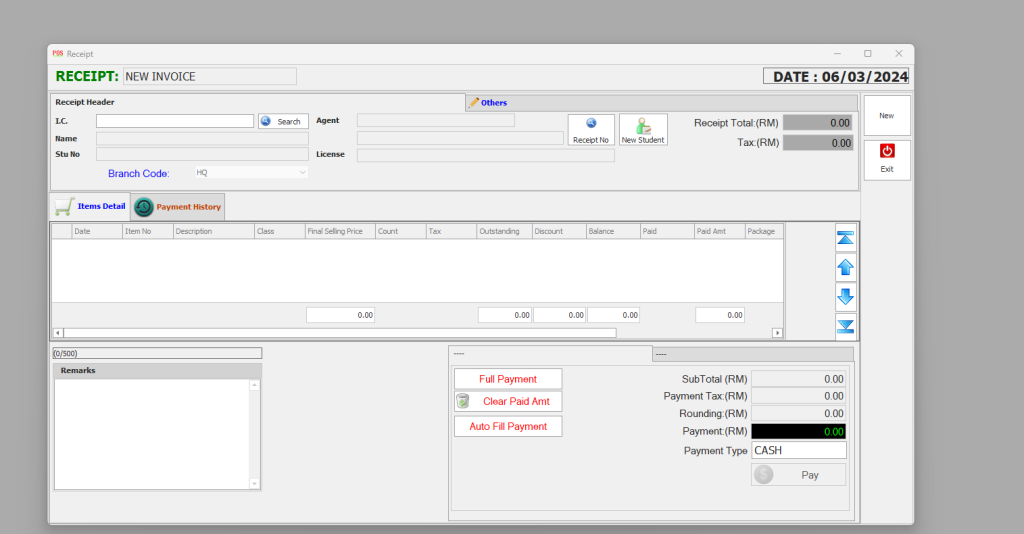Click the Stu No field
Image resolution: width=1024 pixels, height=534 pixels.
202,154
